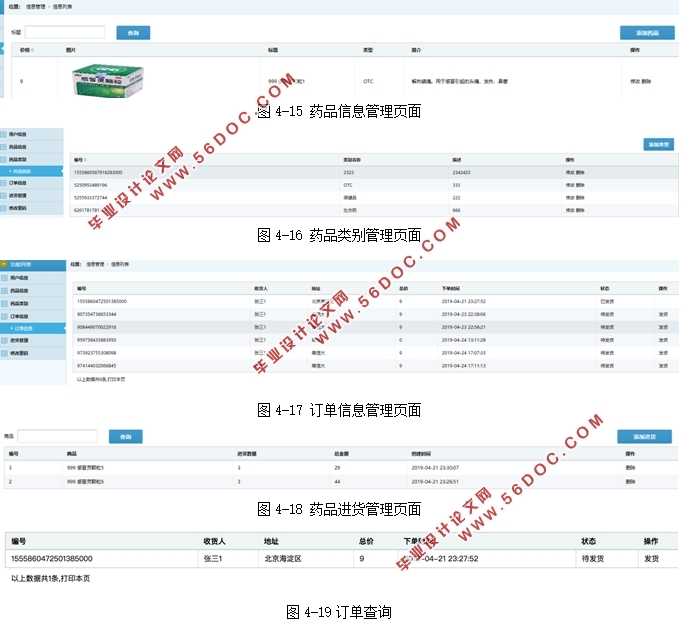Viewport: 683px width, 629px height.
Task: Open 修改密码 in the category page sidebar
Action: pyautogui.click(x=20, y=209)
